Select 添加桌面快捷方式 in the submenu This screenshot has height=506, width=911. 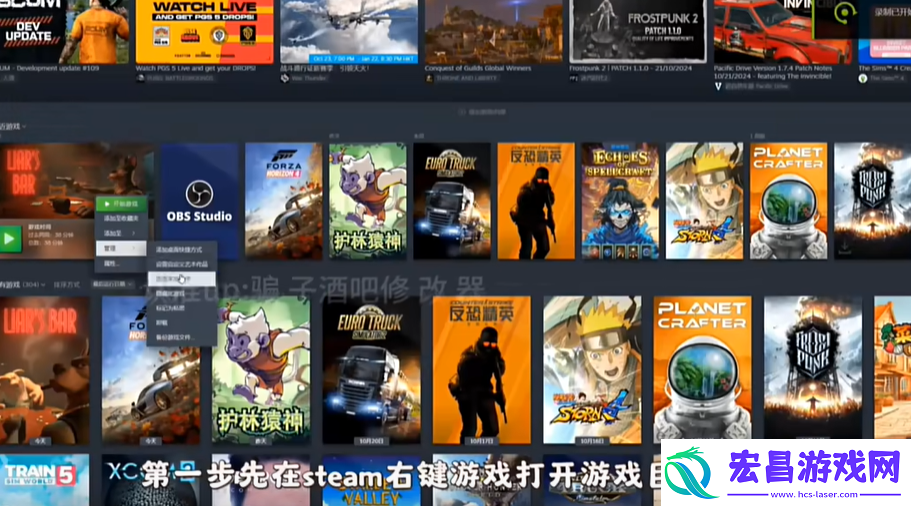pyautogui.click(x=181, y=249)
